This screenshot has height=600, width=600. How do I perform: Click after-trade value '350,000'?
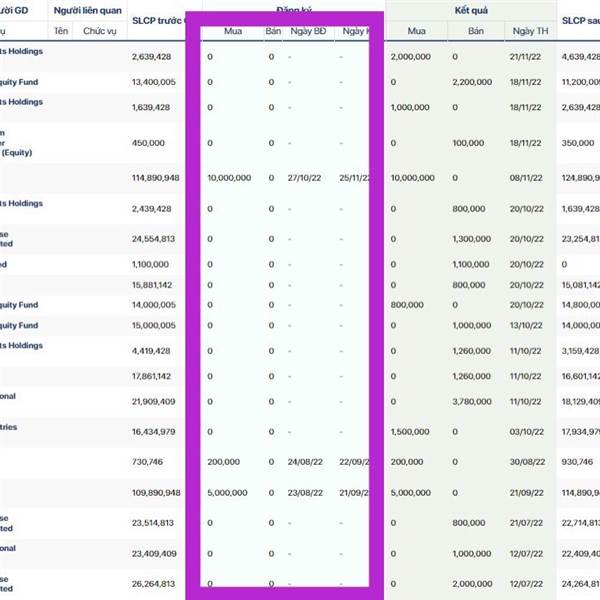point(577,143)
